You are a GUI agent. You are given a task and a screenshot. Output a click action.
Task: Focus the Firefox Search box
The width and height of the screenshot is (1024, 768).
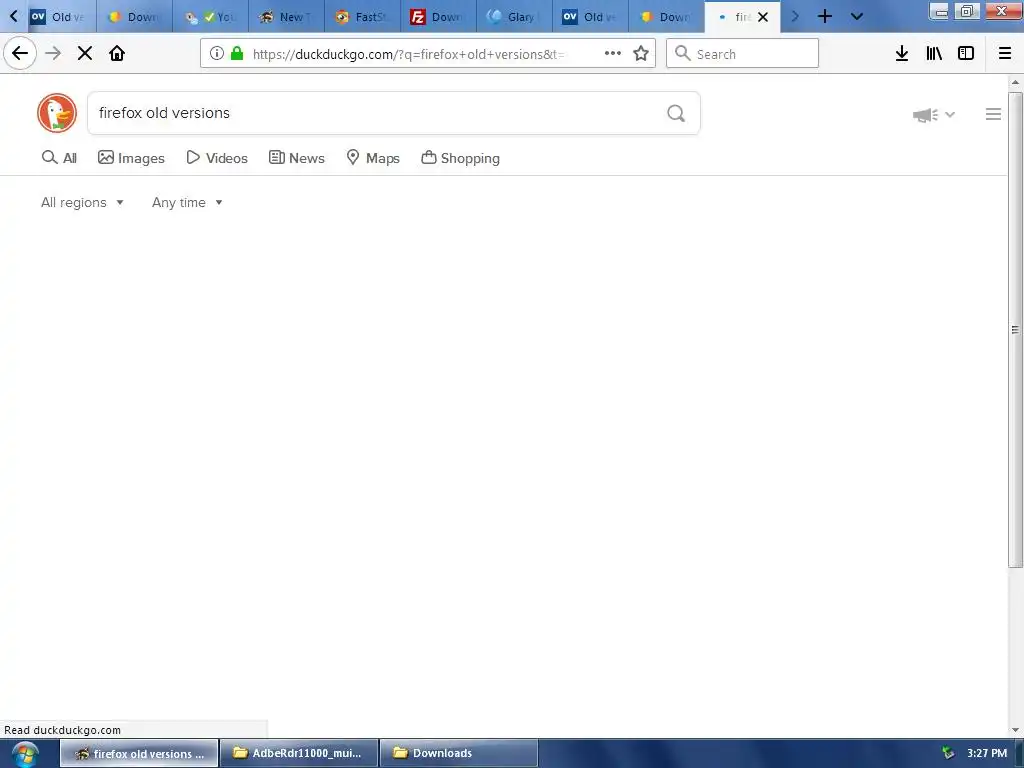click(742, 54)
